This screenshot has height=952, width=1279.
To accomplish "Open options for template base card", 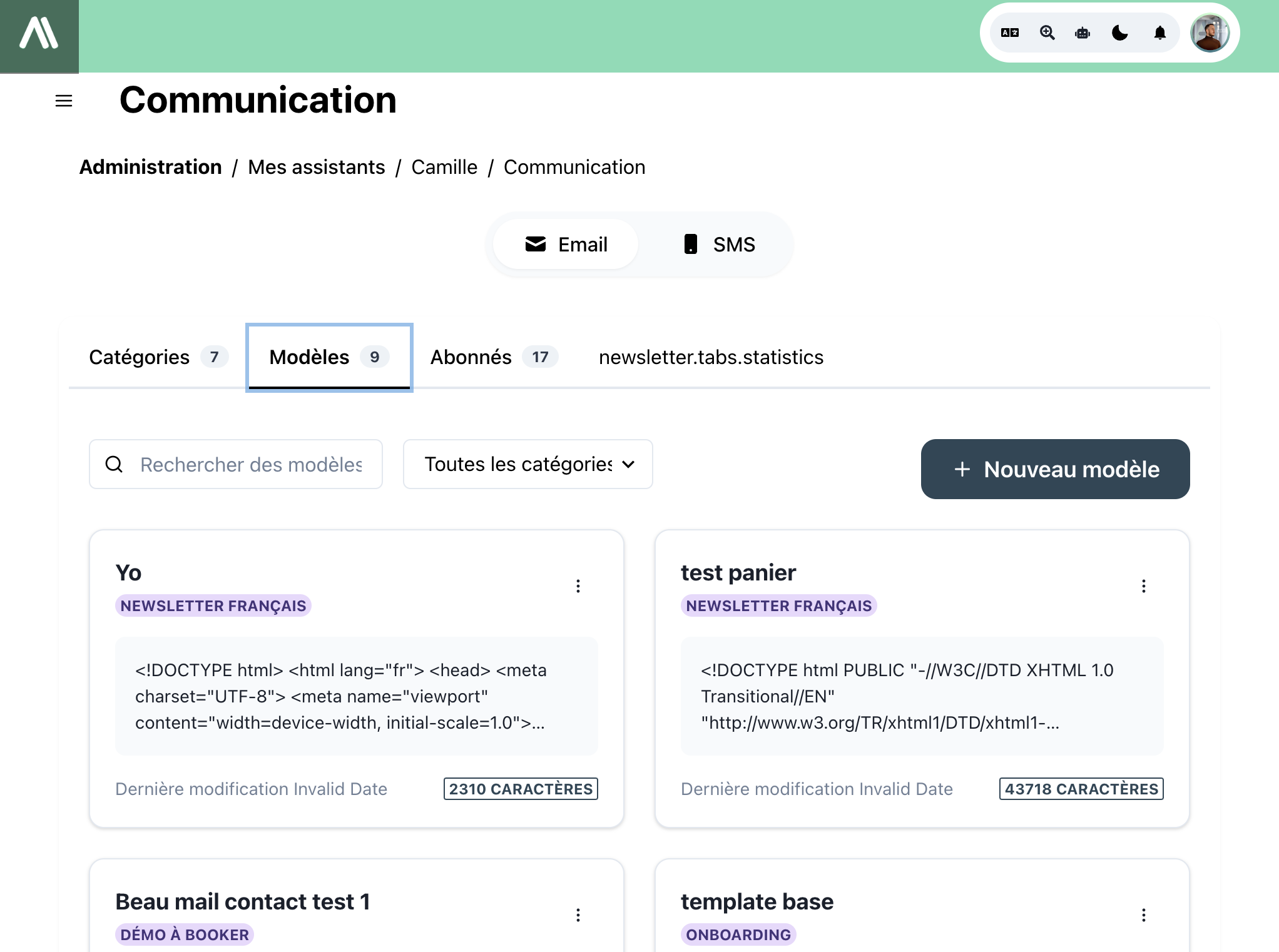I will point(1143,915).
